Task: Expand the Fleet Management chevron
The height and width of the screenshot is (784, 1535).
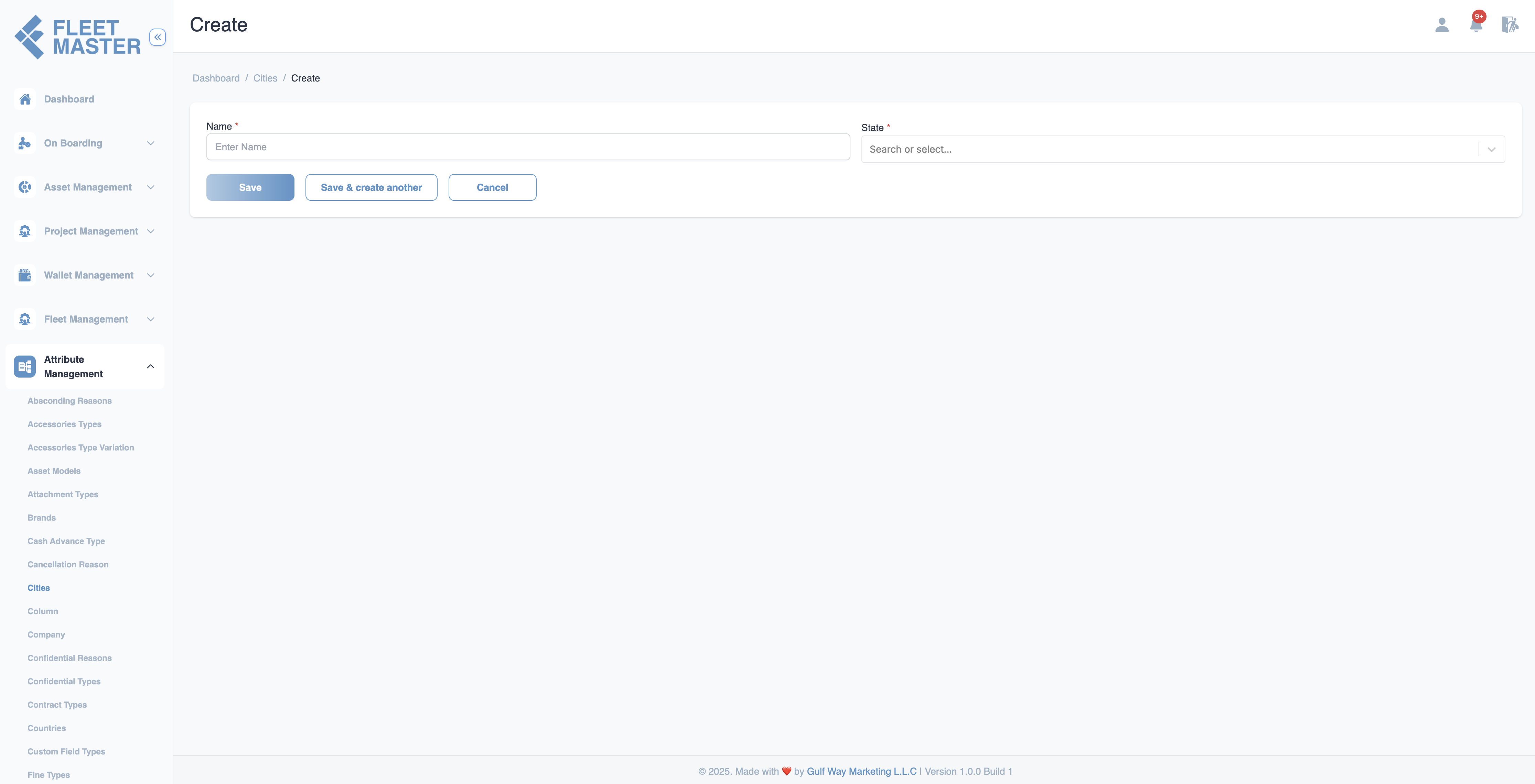Action: [x=151, y=319]
